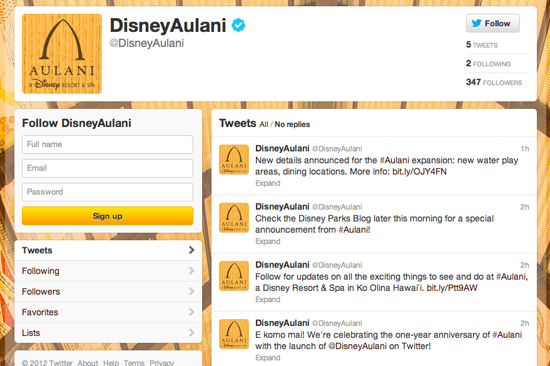Click the blue verified badge icon
This screenshot has height=366, width=550.
pos(238,25)
